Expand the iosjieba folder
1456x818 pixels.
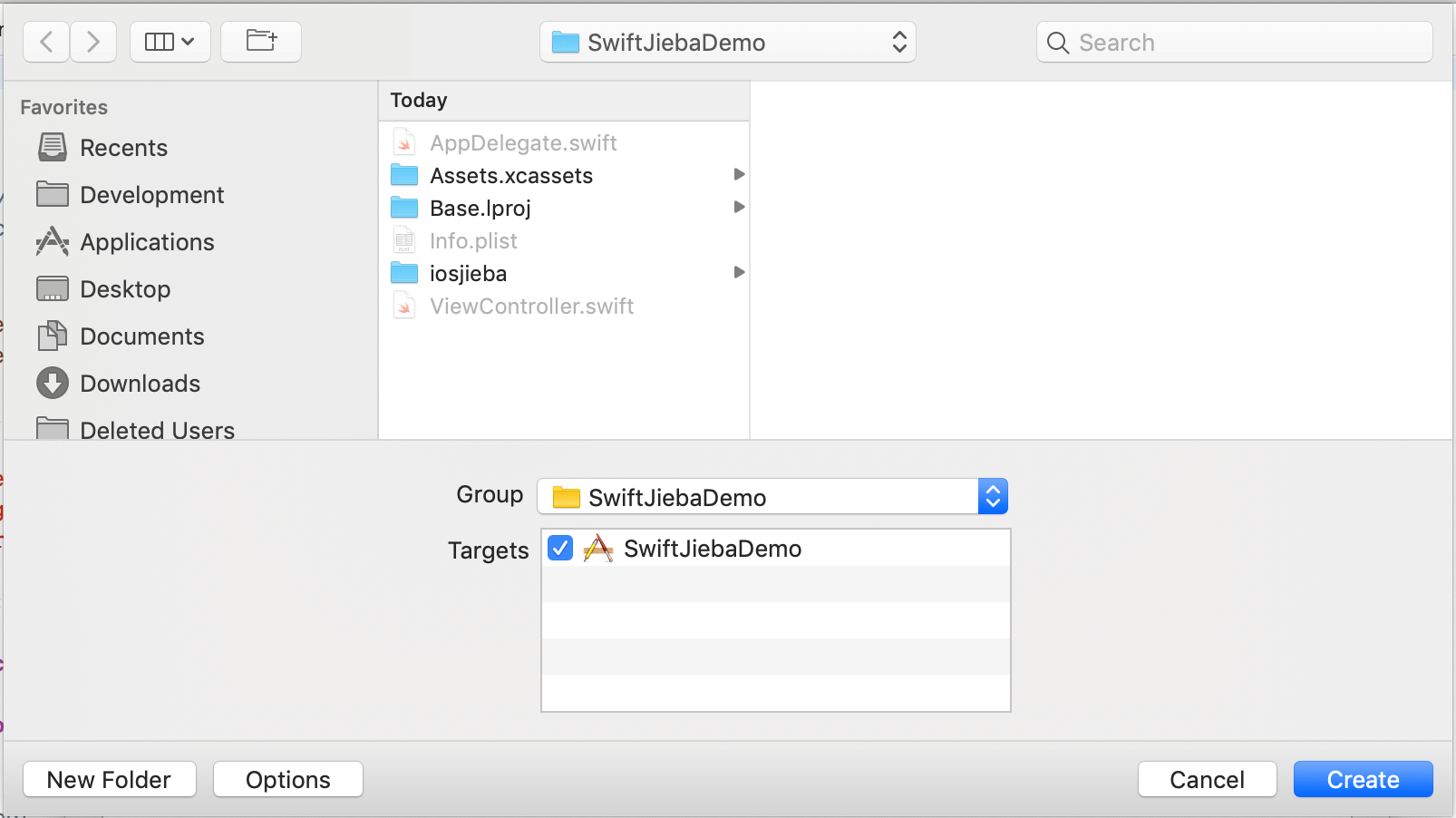[x=739, y=272]
